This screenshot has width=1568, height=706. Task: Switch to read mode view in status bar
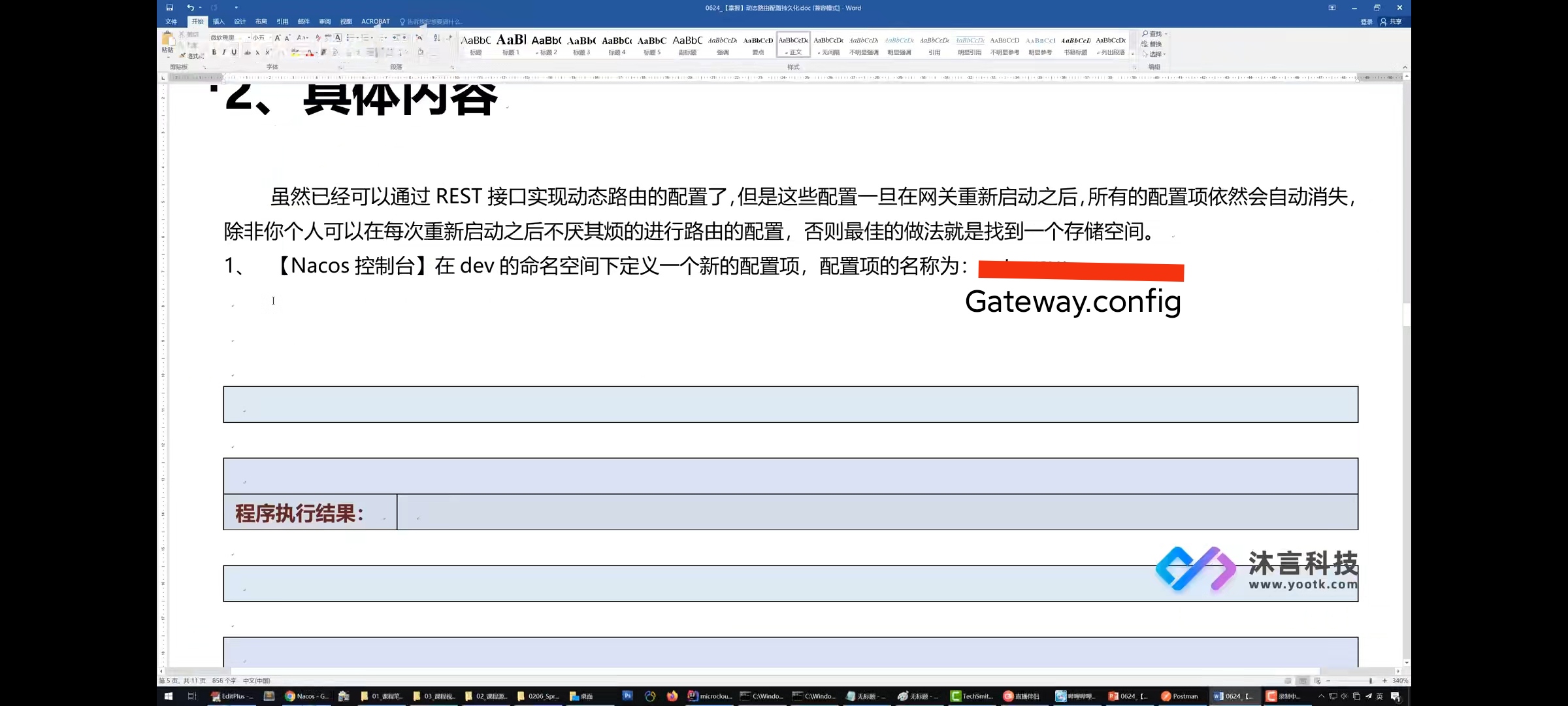pos(1288,681)
